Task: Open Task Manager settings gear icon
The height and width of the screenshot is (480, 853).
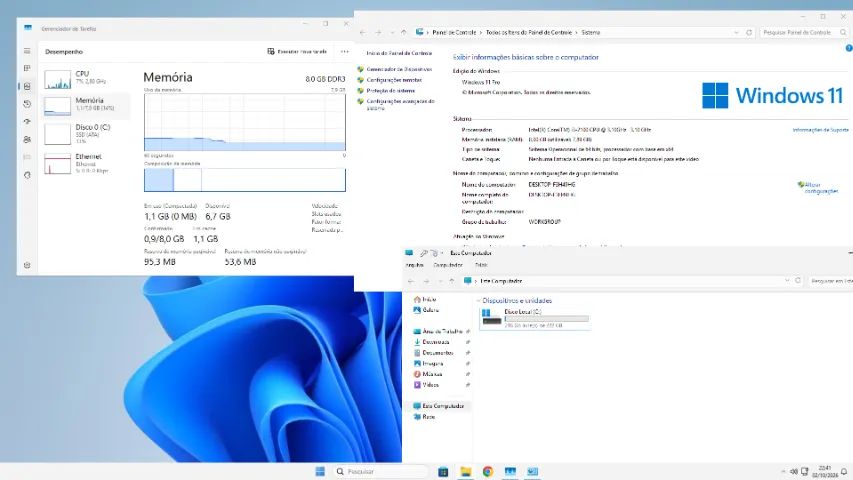Action: coord(27,265)
